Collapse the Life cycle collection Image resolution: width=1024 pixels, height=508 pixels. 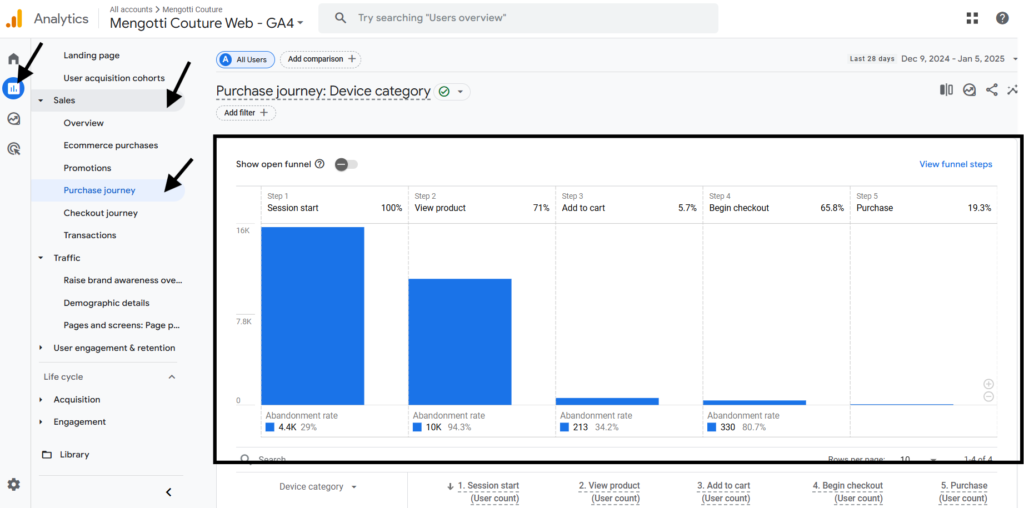point(172,377)
